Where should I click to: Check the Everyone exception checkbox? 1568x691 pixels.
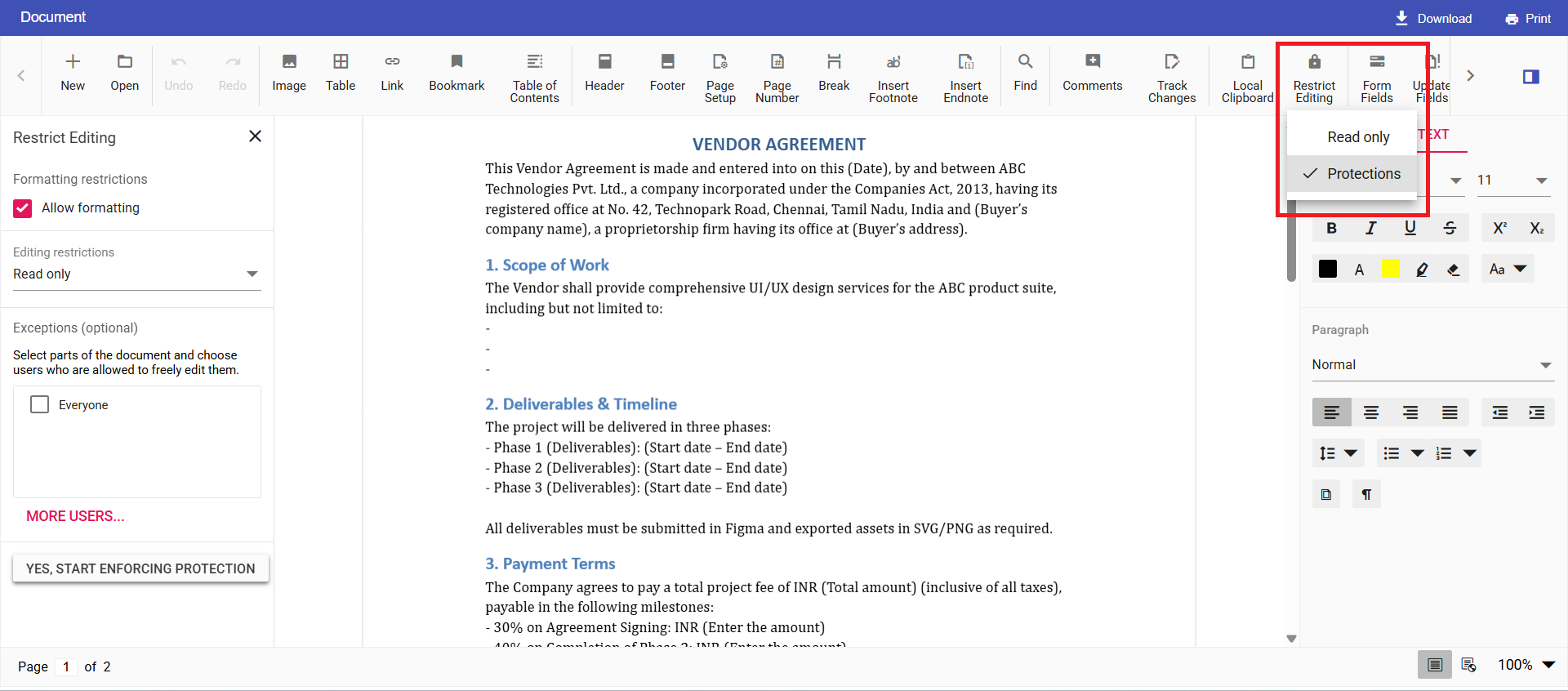(39, 404)
